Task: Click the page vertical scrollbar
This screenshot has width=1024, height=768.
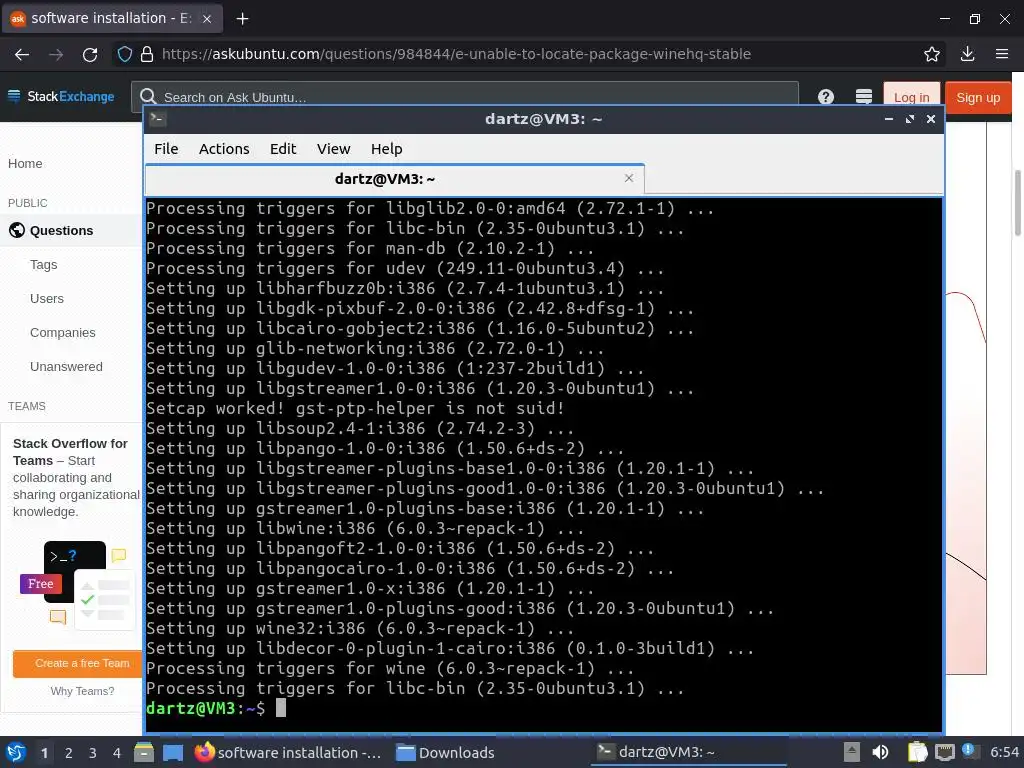Action: [1017, 202]
